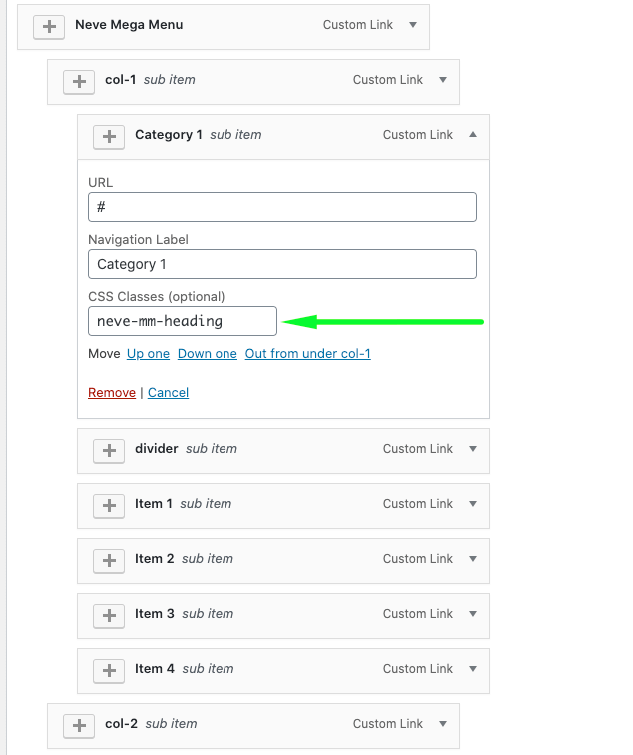The width and height of the screenshot is (633, 755).
Task: Click the Down one move link
Action: (x=207, y=354)
